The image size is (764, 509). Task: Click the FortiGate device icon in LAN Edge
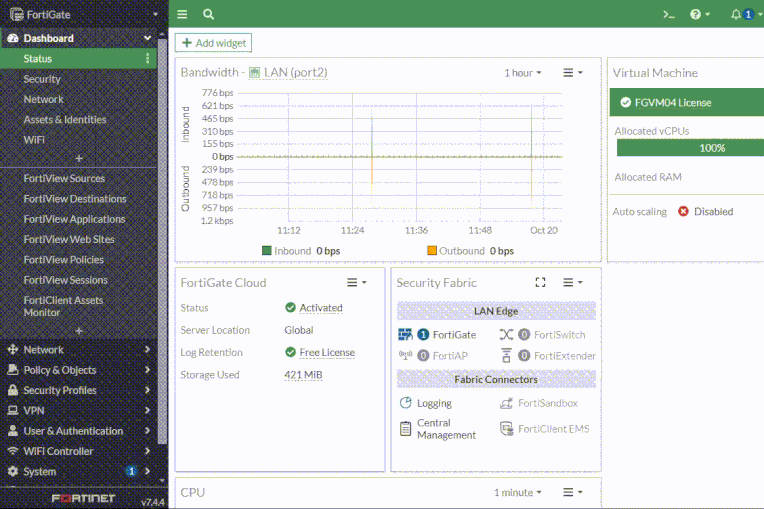[405, 335]
